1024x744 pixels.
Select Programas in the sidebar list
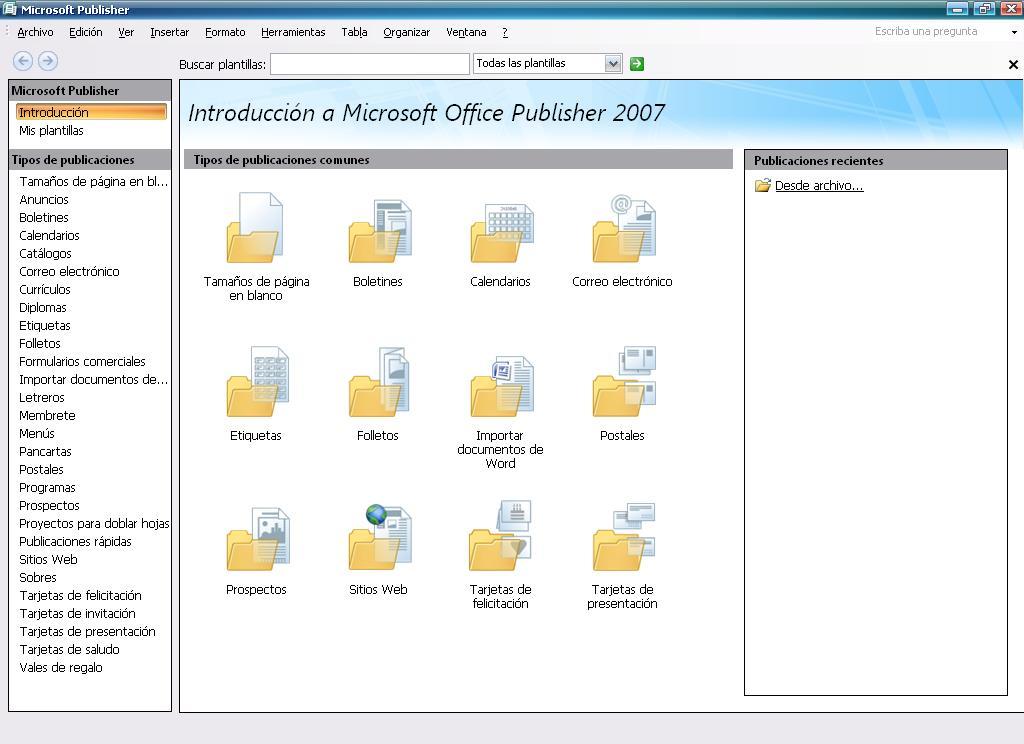coord(47,488)
